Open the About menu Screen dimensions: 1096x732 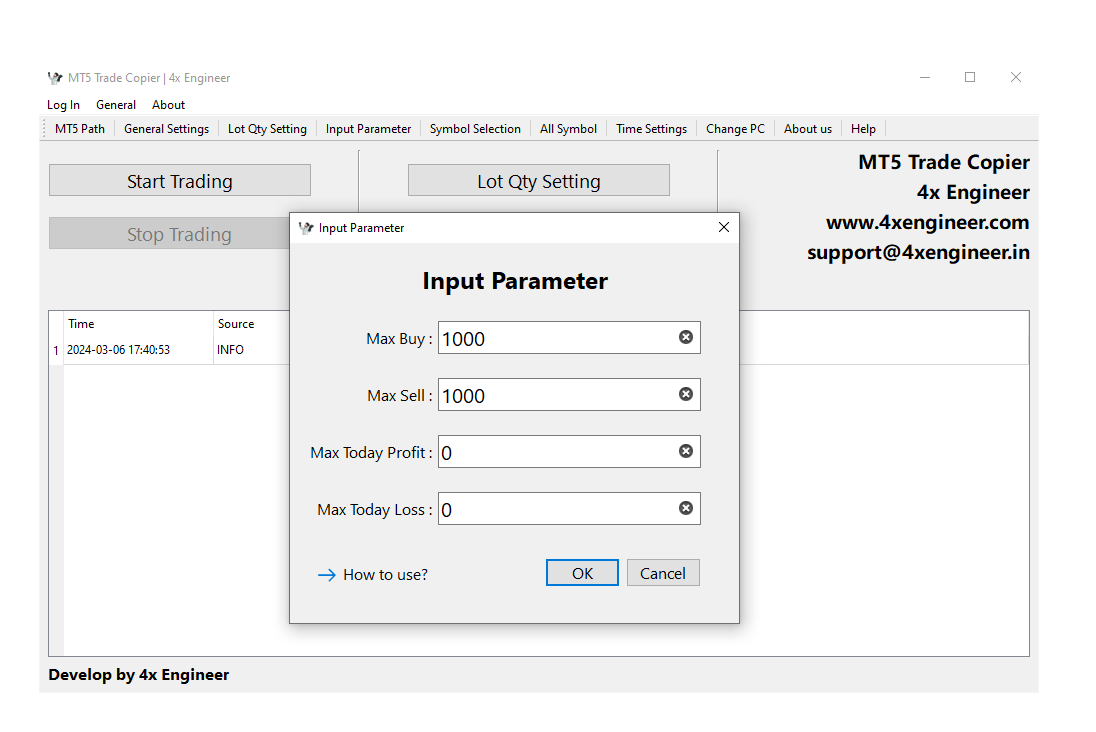click(168, 105)
